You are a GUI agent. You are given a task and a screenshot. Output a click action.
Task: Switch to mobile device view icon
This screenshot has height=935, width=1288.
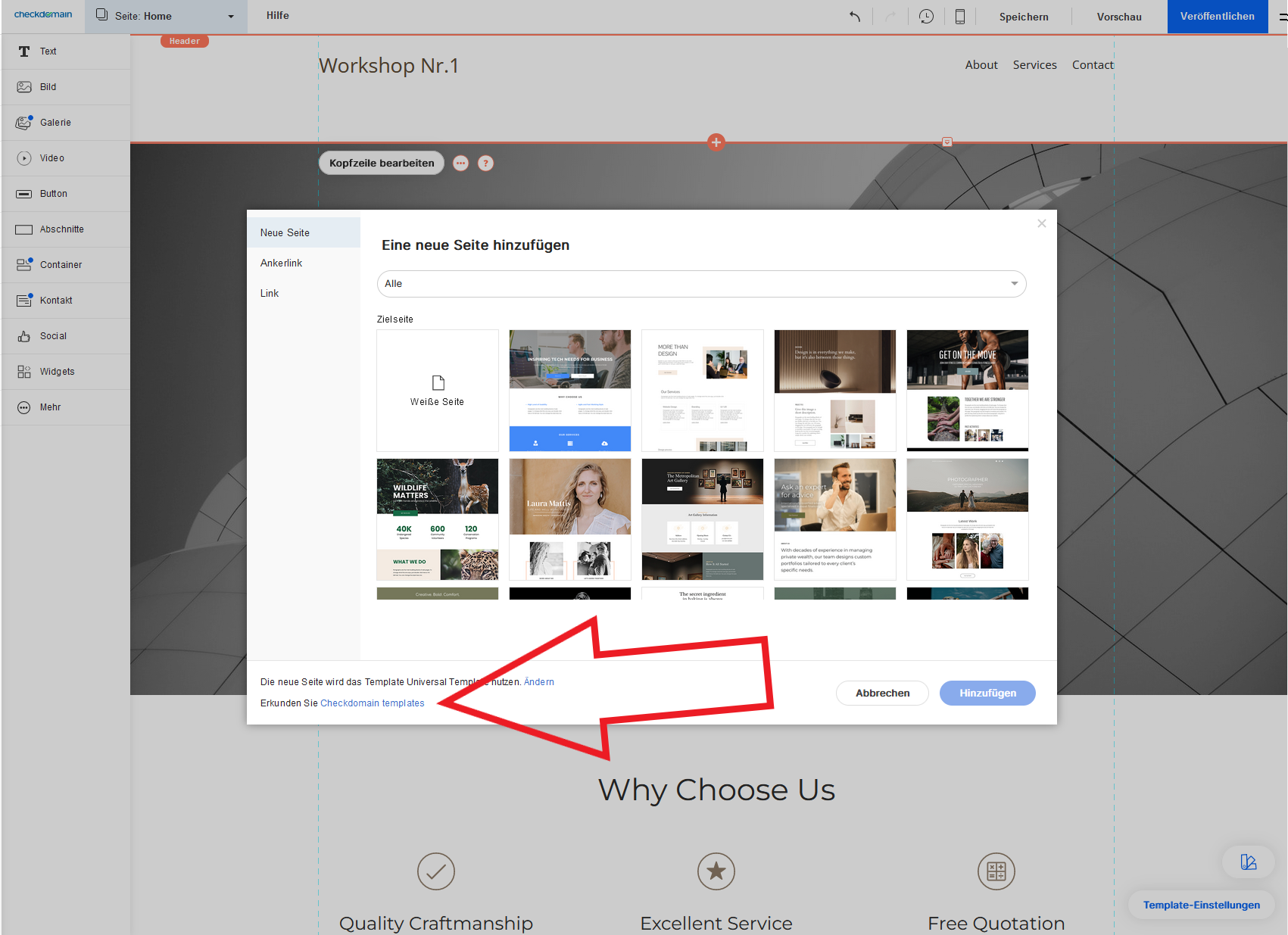pos(959,17)
